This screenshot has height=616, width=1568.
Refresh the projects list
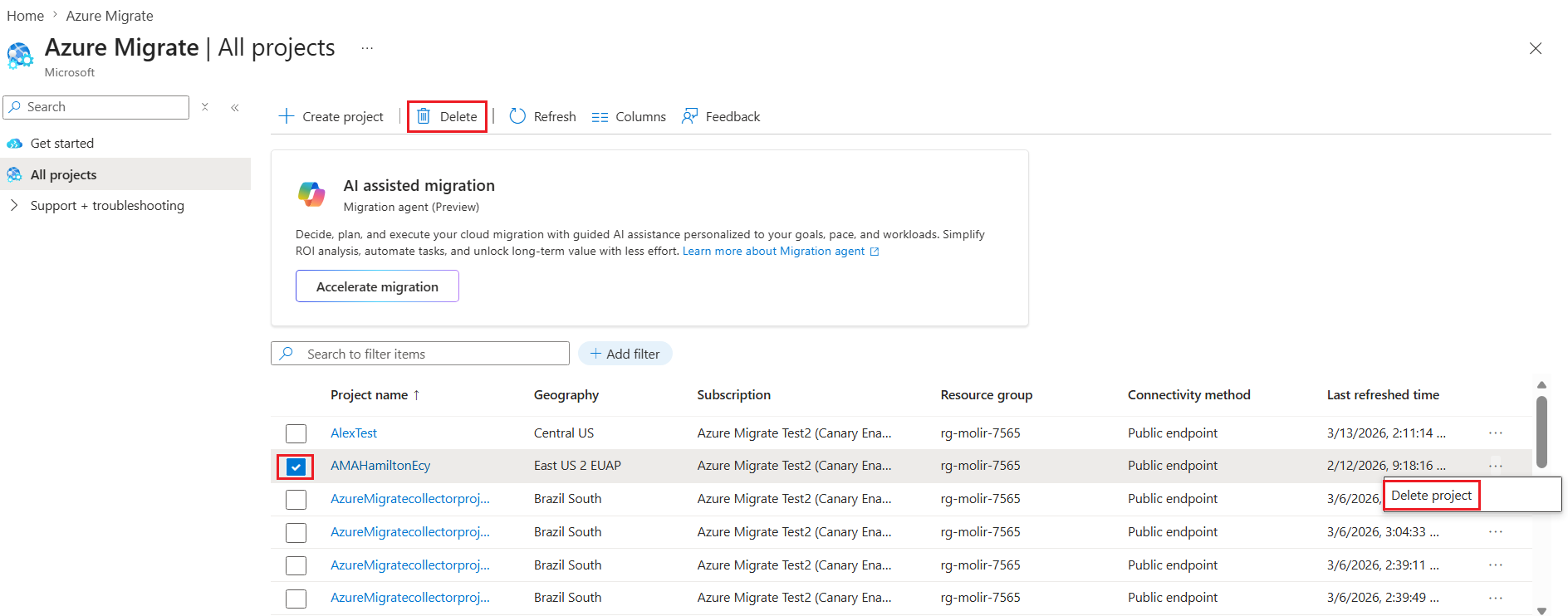pos(543,116)
